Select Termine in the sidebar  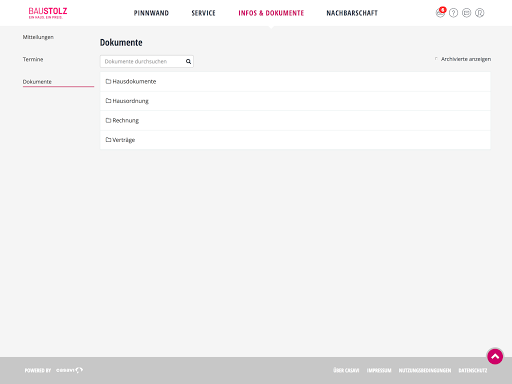coord(33,59)
